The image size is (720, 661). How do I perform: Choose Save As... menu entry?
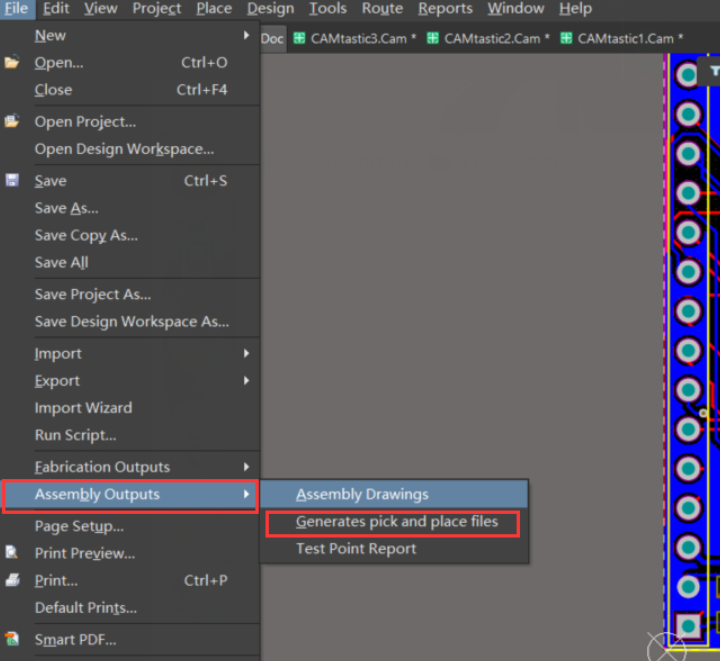[130, 207]
